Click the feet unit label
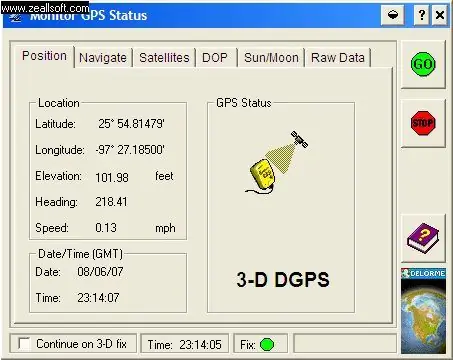Viewport: 453px width, 360px height. tap(164, 176)
